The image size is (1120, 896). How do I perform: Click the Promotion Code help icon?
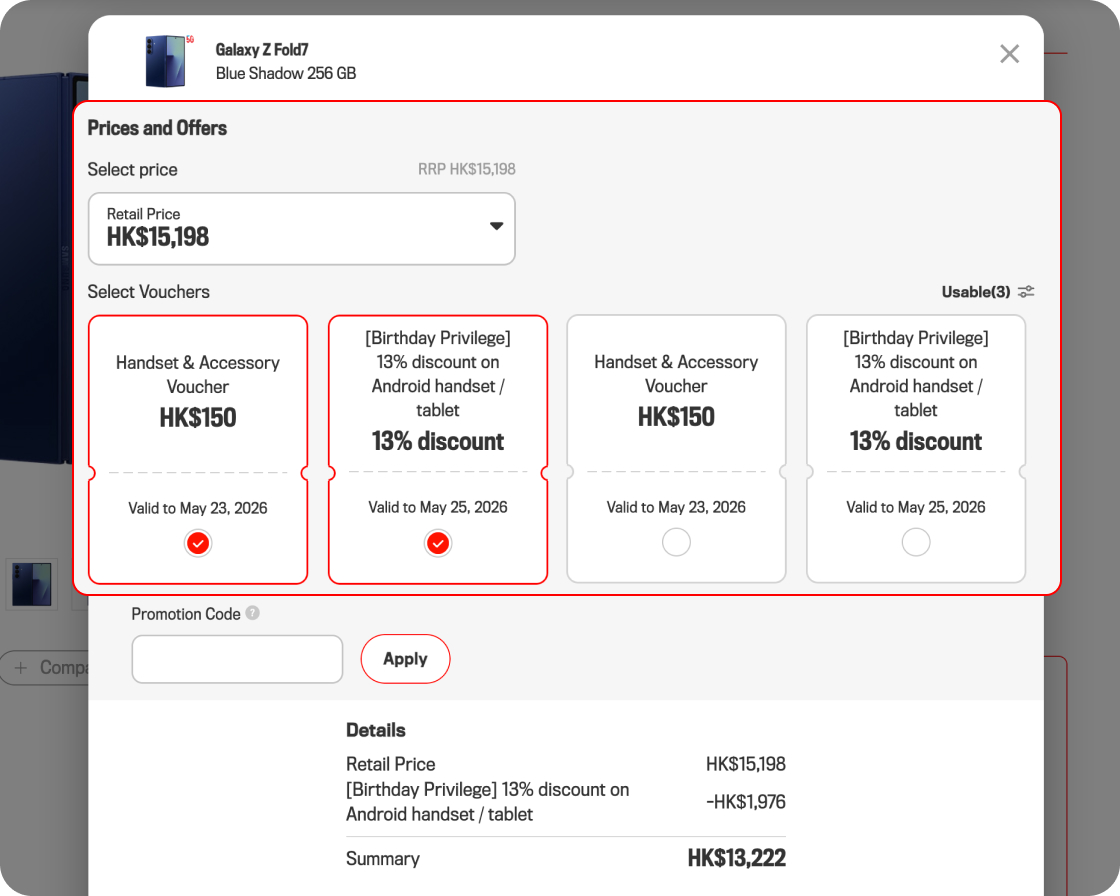pos(253,613)
